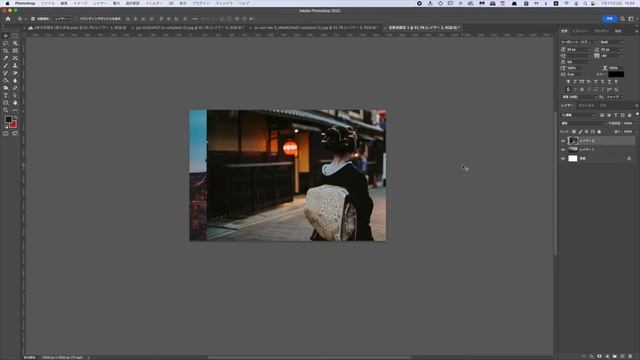Image resolution: width=640 pixels, height=360 pixels.
Task: Select the Pen tool
Action: click(x=15, y=88)
